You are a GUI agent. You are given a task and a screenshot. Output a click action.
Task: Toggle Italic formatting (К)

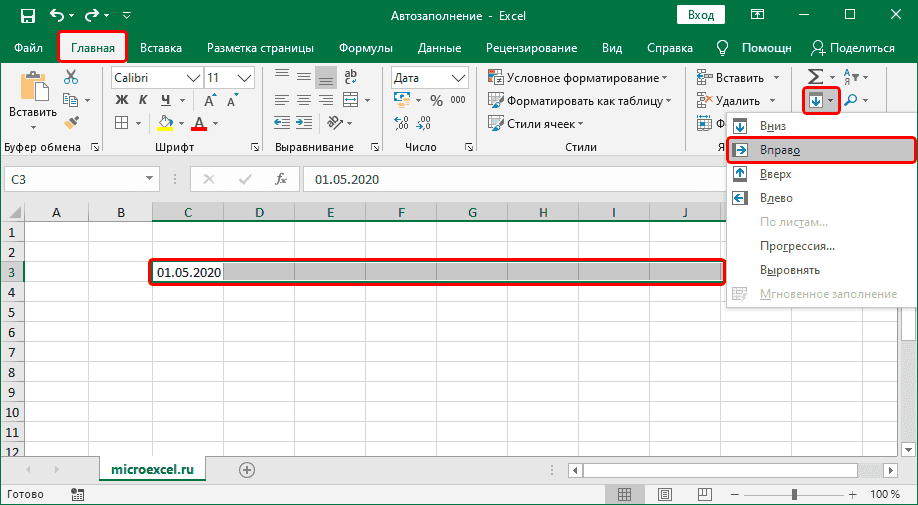point(144,99)
